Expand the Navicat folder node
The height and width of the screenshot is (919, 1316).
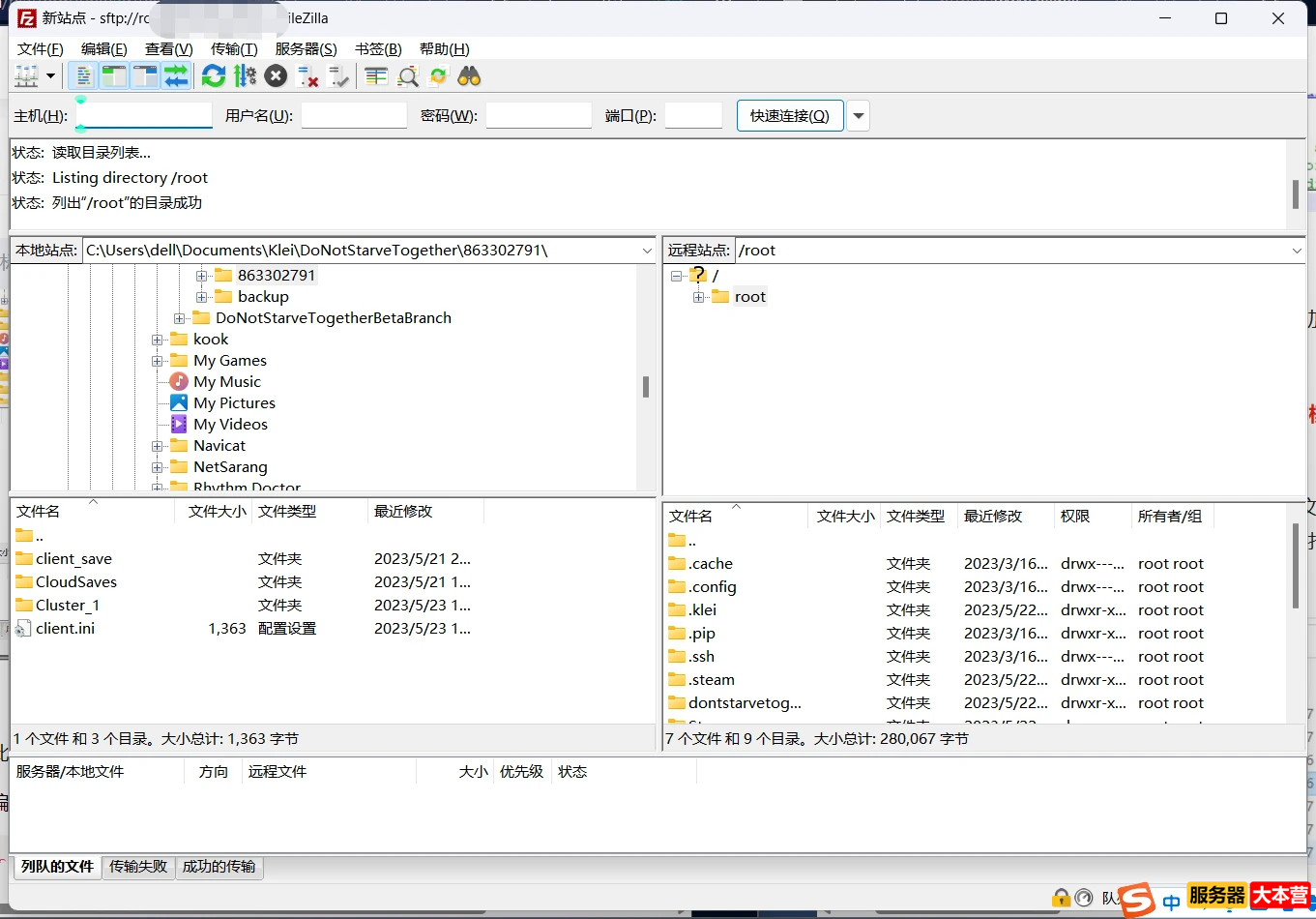pos(158,446)
